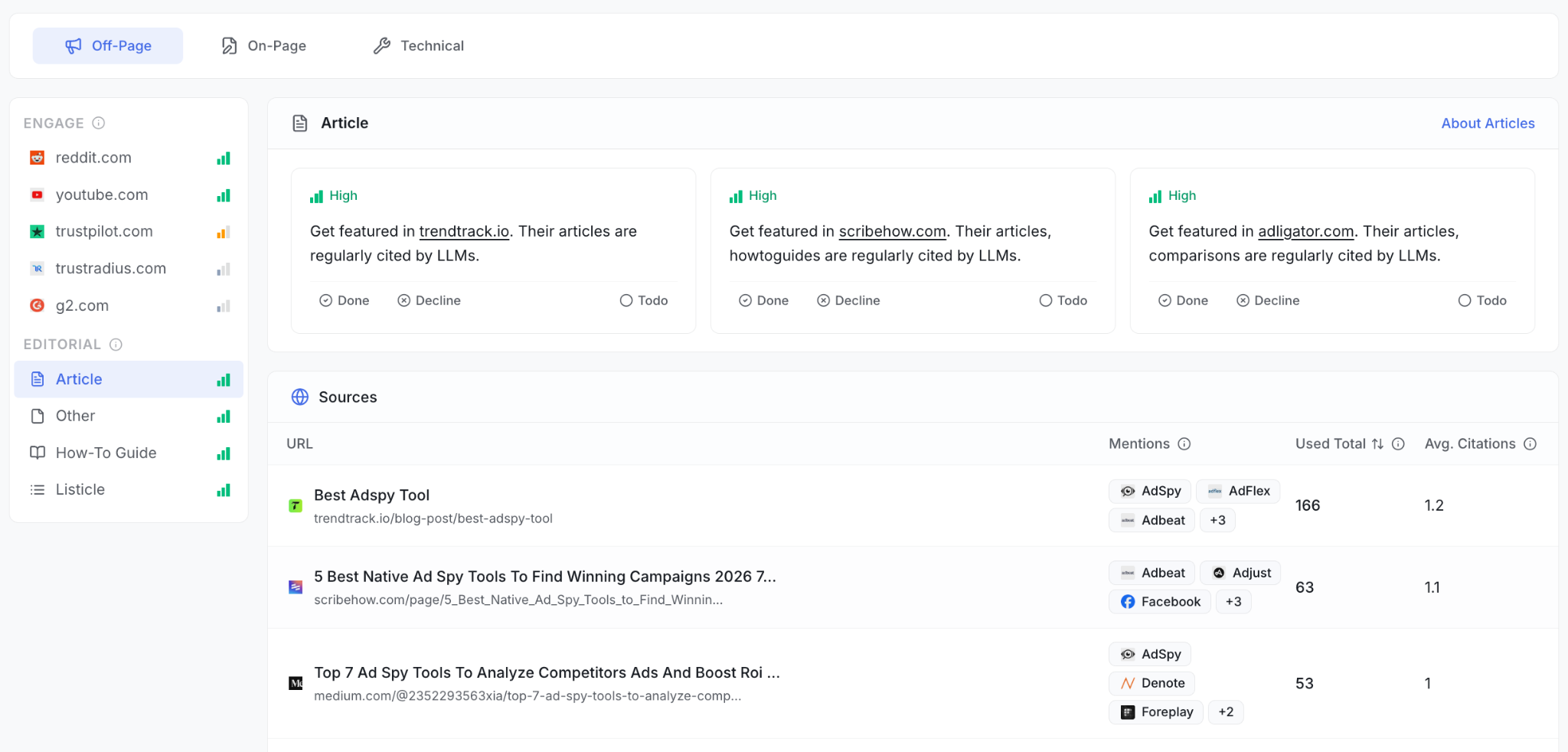Click the Mentions info icon
The width and height of the screenshot is (1568, 752).
pyautogui.click(x=1184, y=444)
